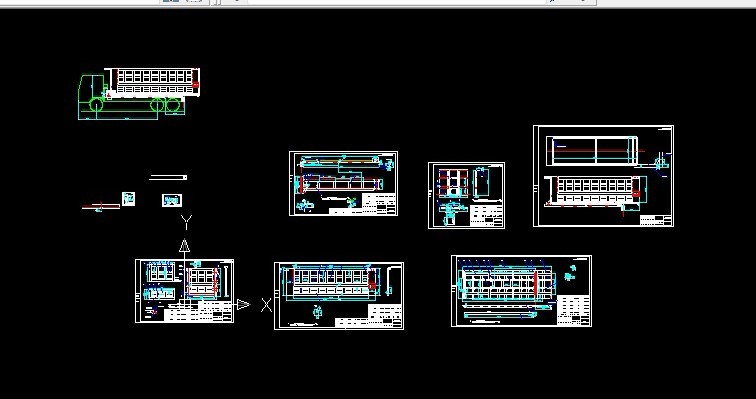Pick the smallest sheet with the six-cell grid panel
The width and height of the screenshot is (756, 399).
click(x=466, y=195)
